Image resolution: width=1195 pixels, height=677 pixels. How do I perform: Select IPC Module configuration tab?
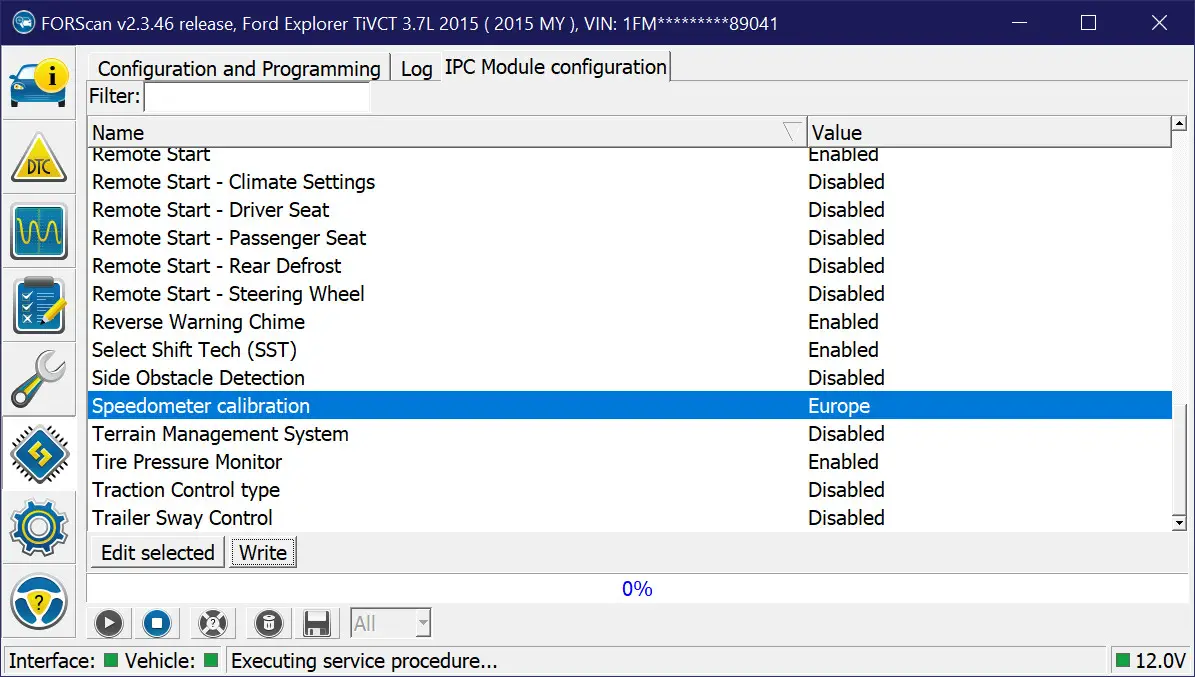tap(556, 67)
